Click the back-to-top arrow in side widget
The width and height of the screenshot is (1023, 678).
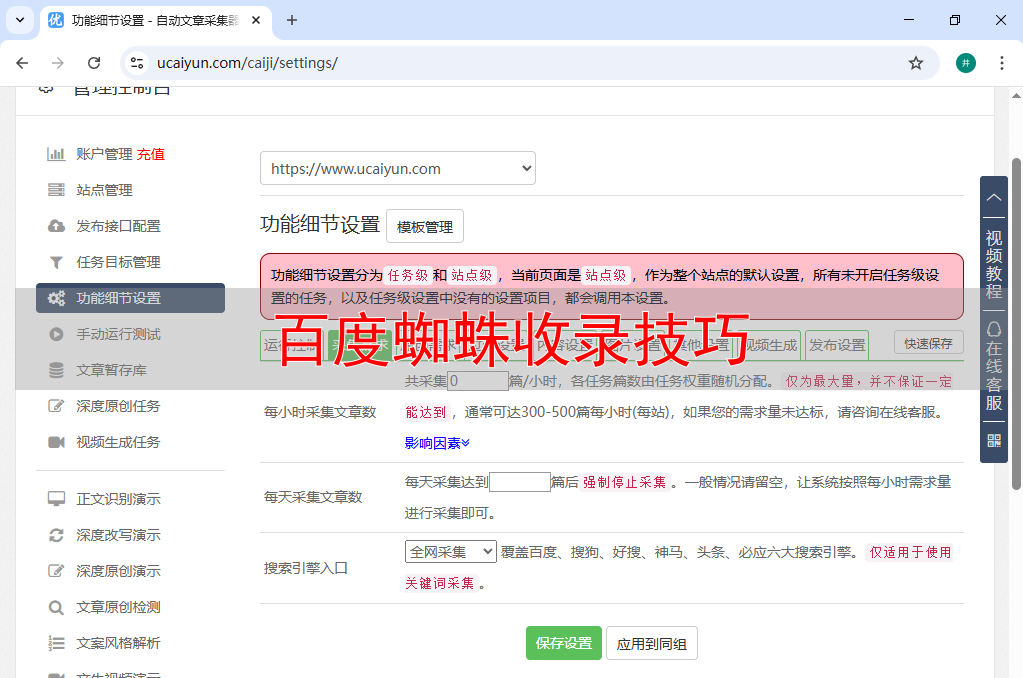point(994,196)
